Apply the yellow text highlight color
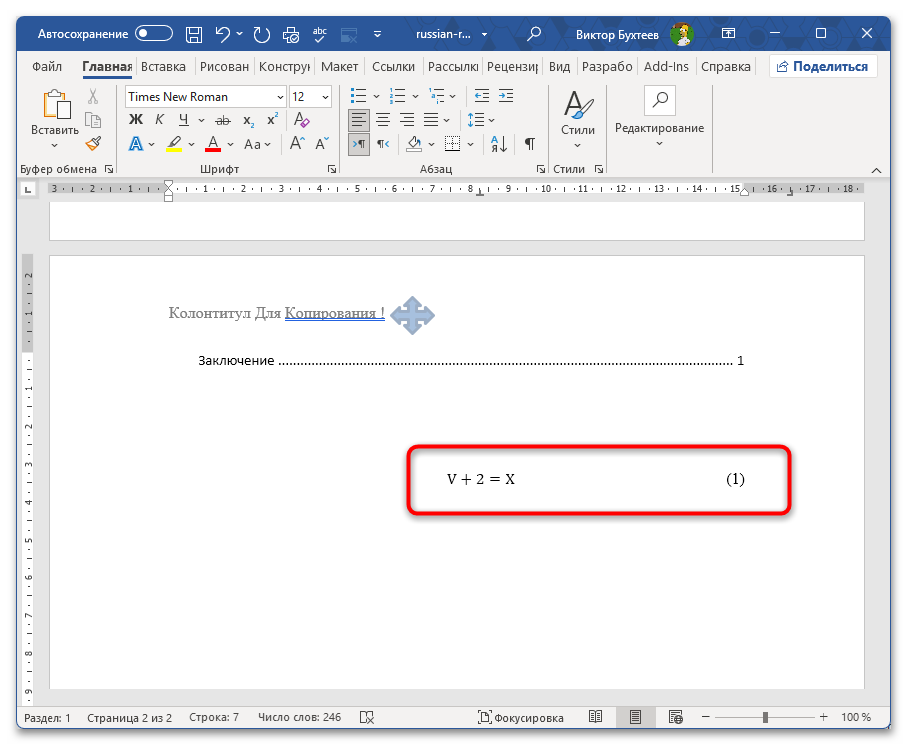This screenshot has width=907, height=745. click(x=174, y=143)
